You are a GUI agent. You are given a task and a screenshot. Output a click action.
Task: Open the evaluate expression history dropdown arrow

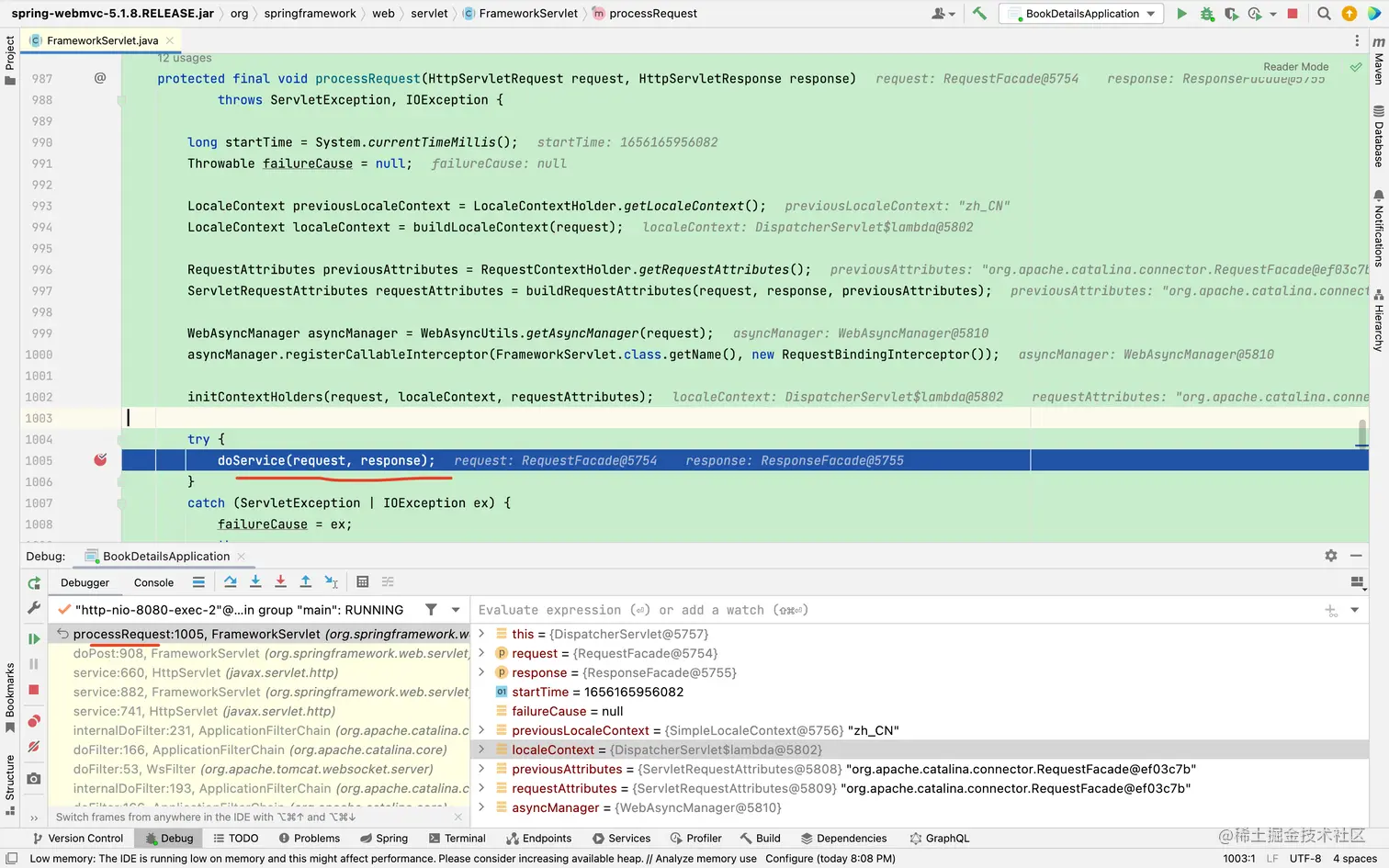(x=1355, y=610)
